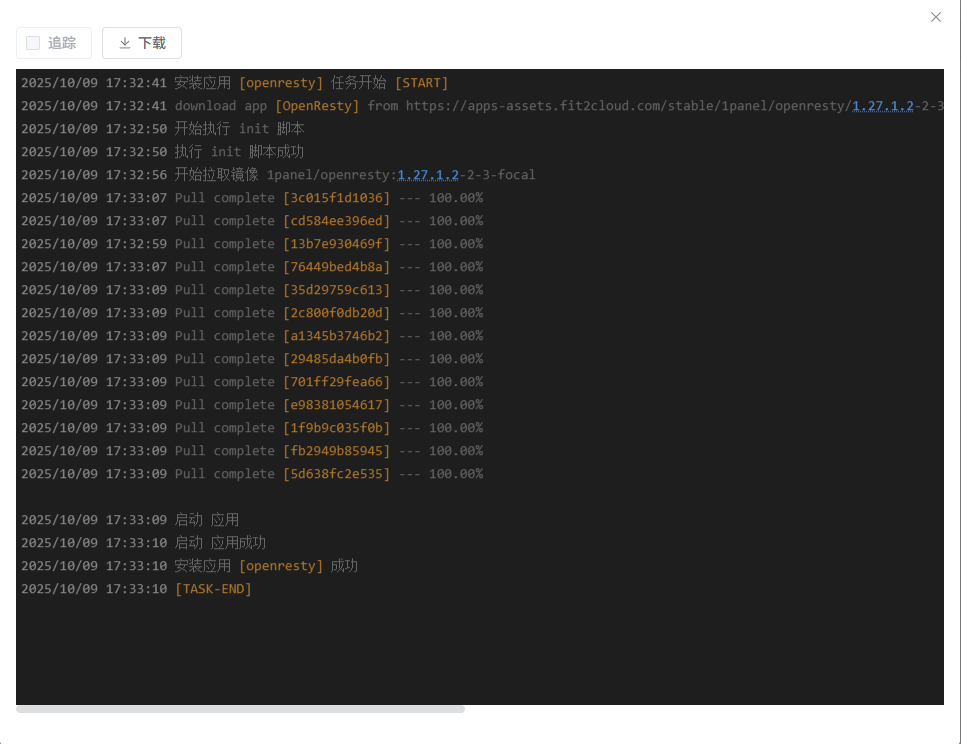Click the 启动 应用成功 log line

[220, 543]
